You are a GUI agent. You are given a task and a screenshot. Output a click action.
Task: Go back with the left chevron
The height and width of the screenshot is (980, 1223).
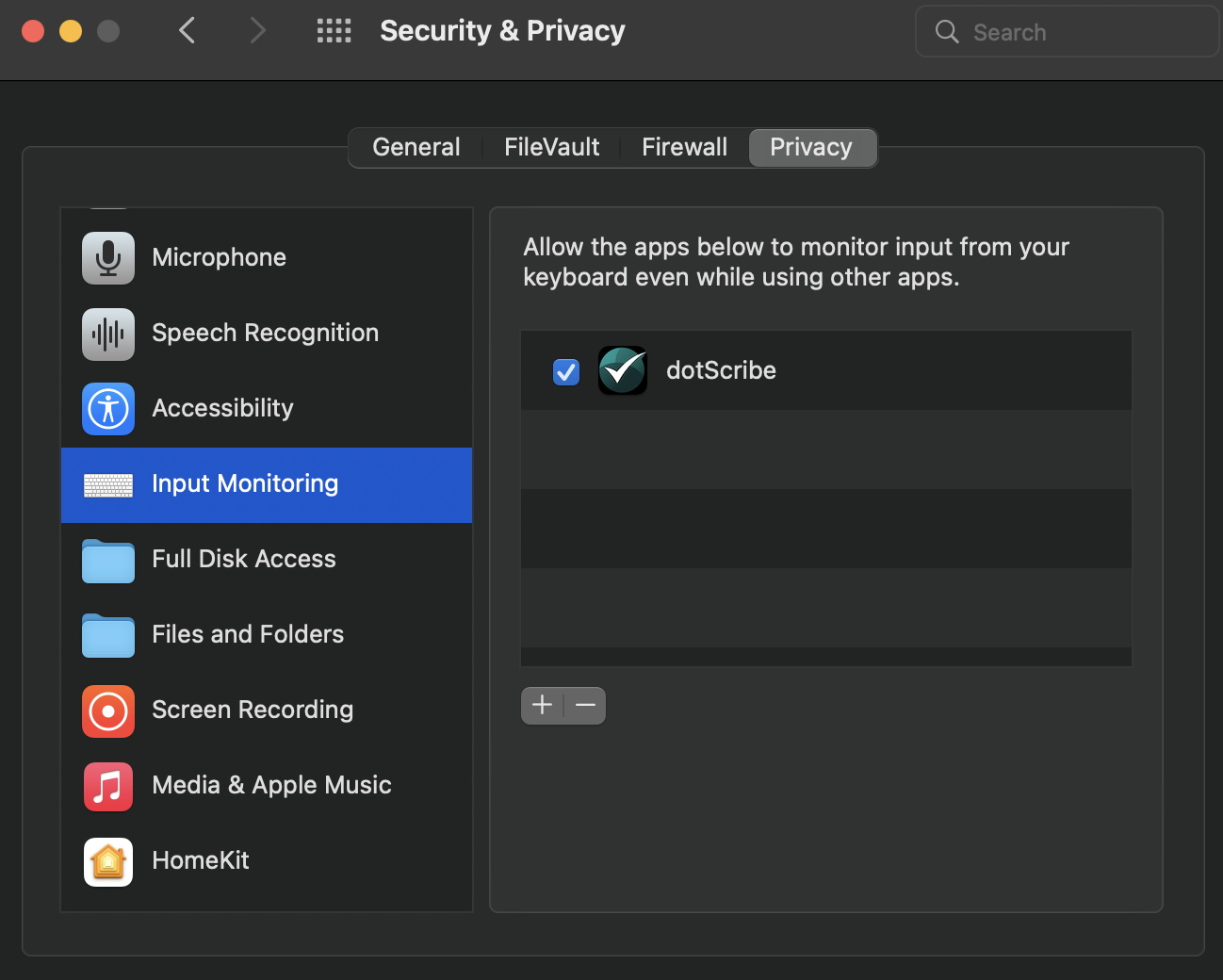pos(187,30)
